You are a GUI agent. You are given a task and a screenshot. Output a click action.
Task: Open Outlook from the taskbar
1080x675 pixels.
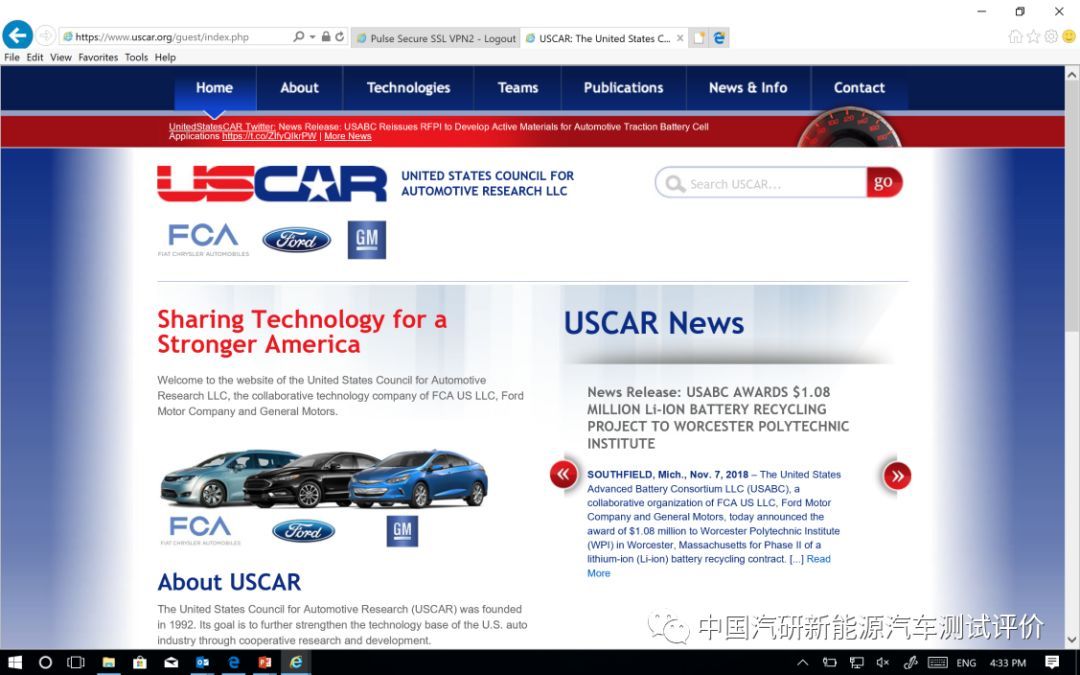(202, 662)
